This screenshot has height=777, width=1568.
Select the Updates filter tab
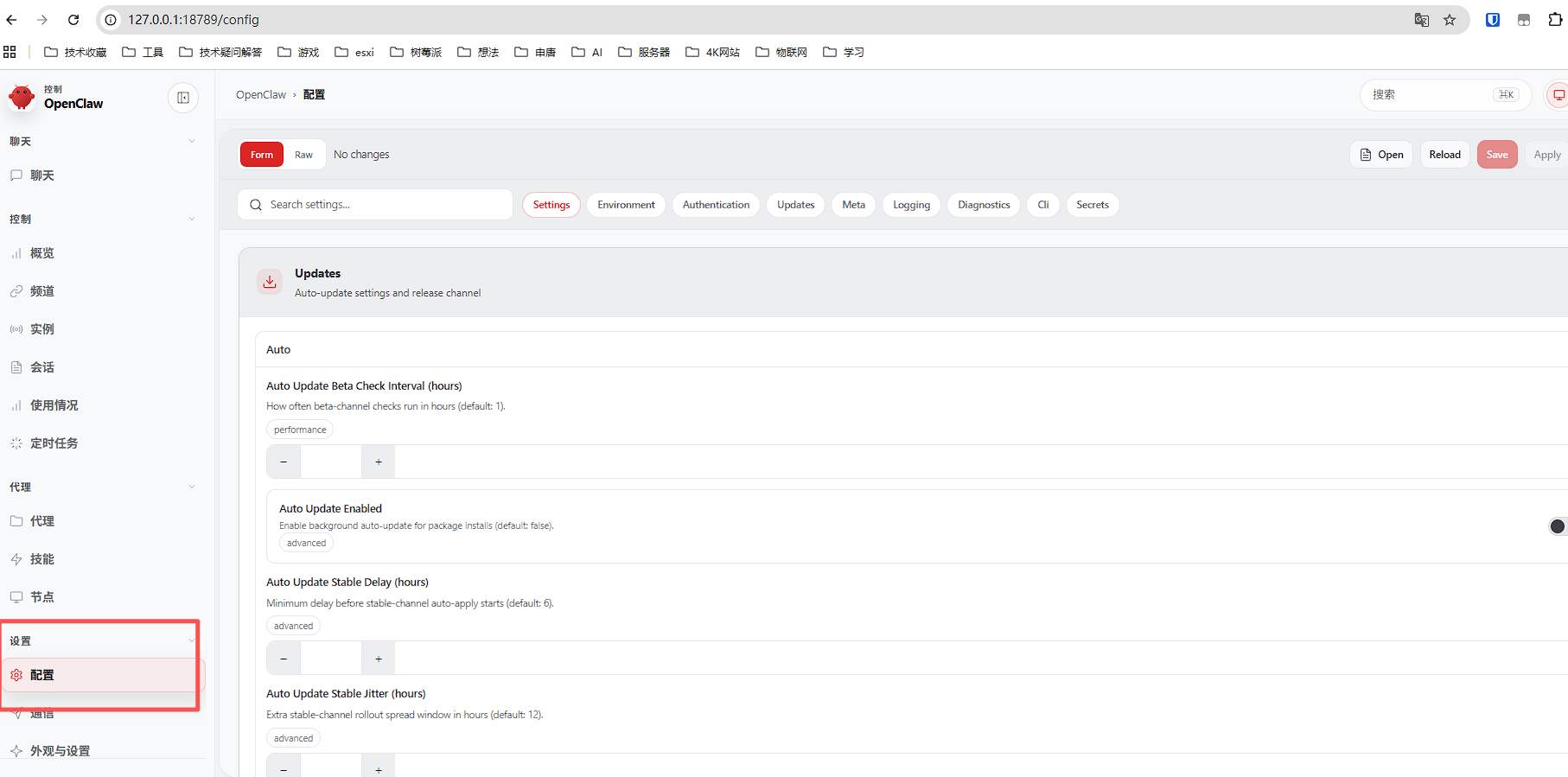tap(796, 205)
